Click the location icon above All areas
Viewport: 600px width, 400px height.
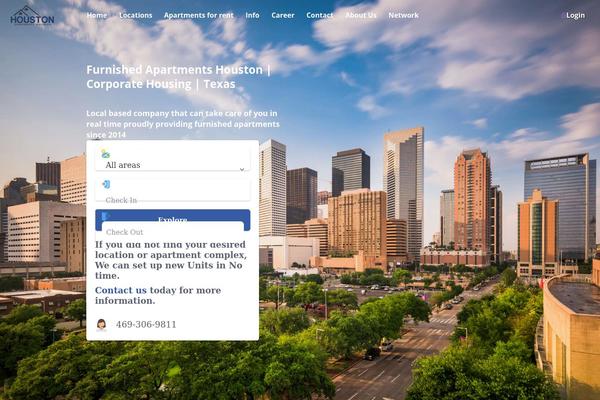[x=105, y=154]
